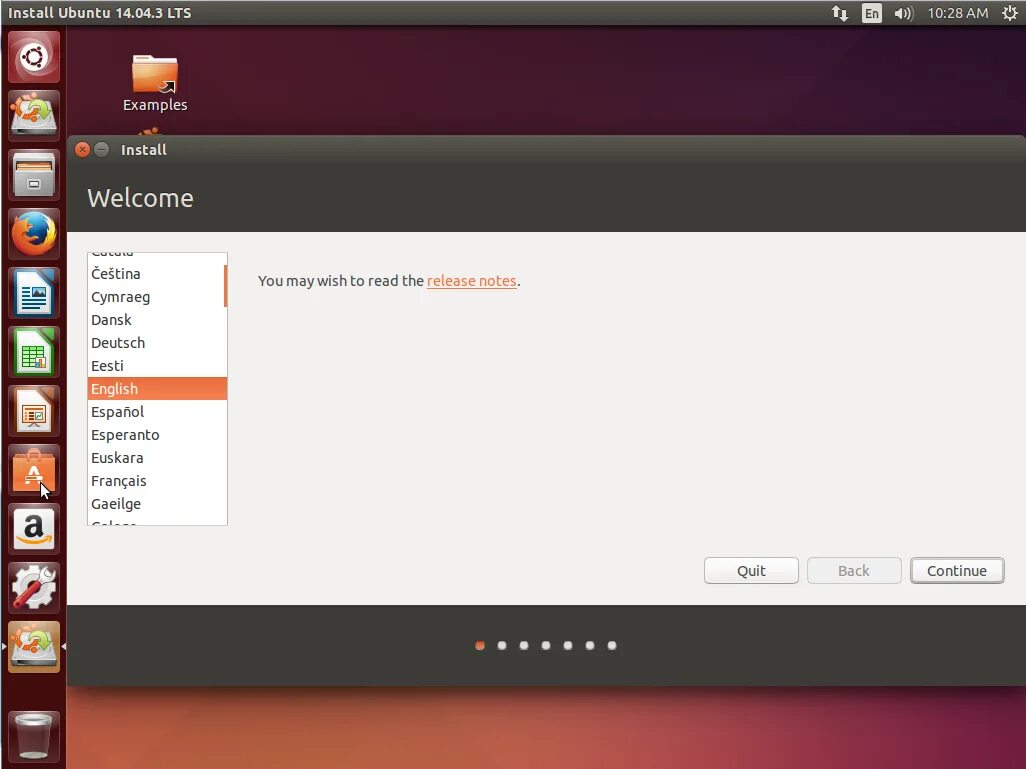Image resolution: width=1026 pixels, height=769 pixels.
Task: Click the Quit button
Action: pos(751,571)
